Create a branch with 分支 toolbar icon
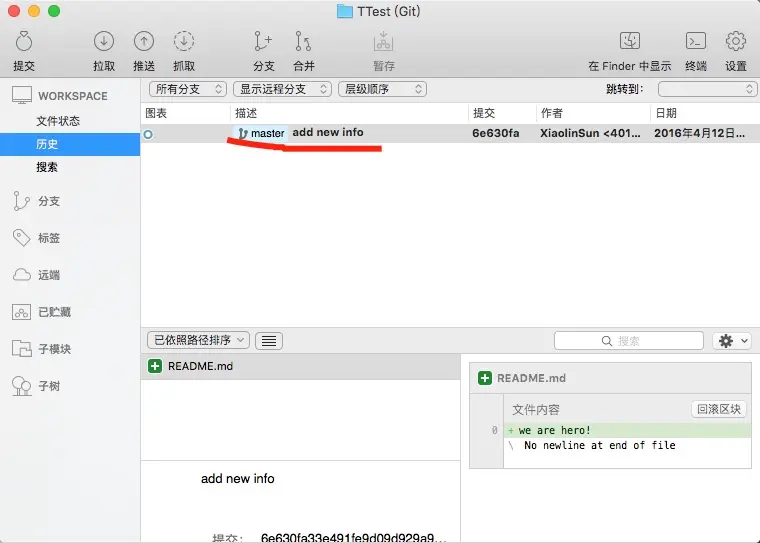The width and height of the screenshot is (760, 543). click(x=263, y=42)
